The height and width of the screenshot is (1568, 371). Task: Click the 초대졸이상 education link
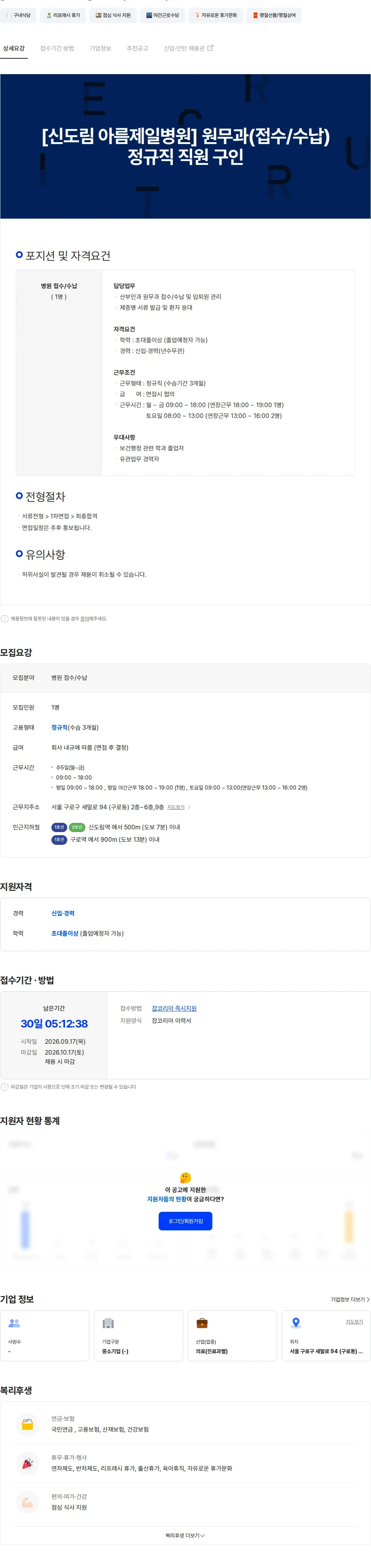(65, 933)
